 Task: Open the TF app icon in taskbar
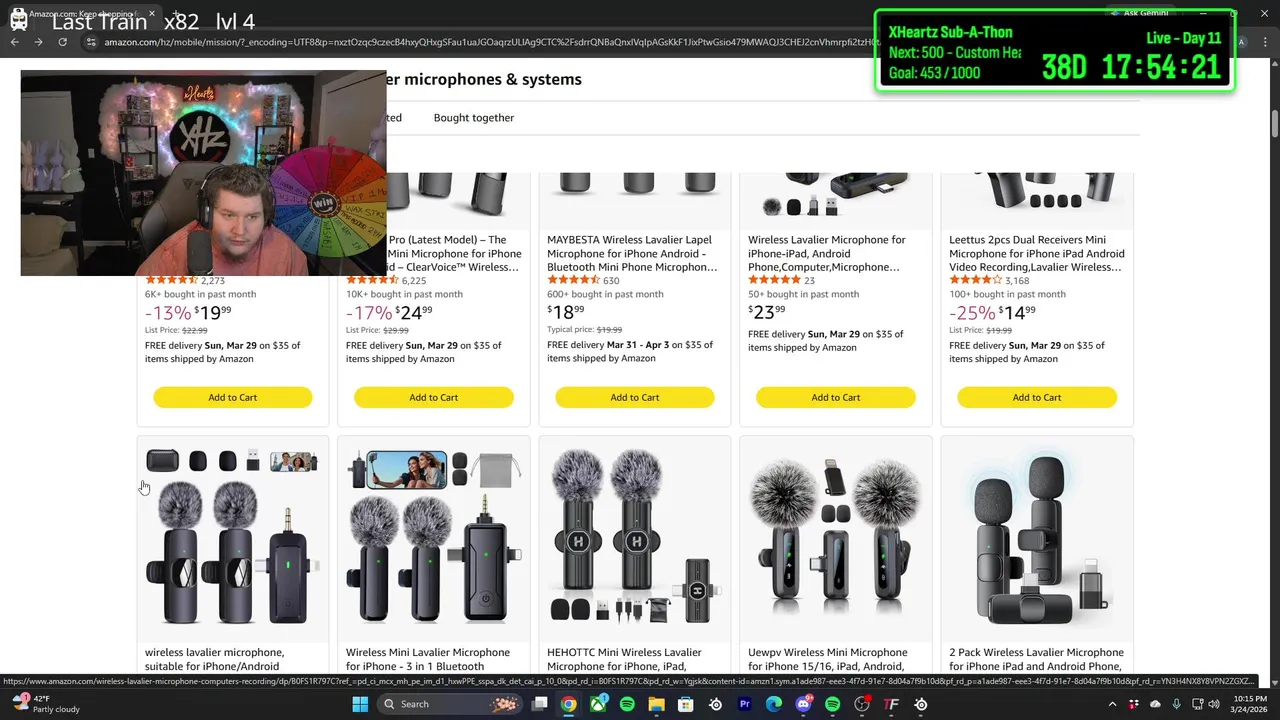click(x=891, y=704)
